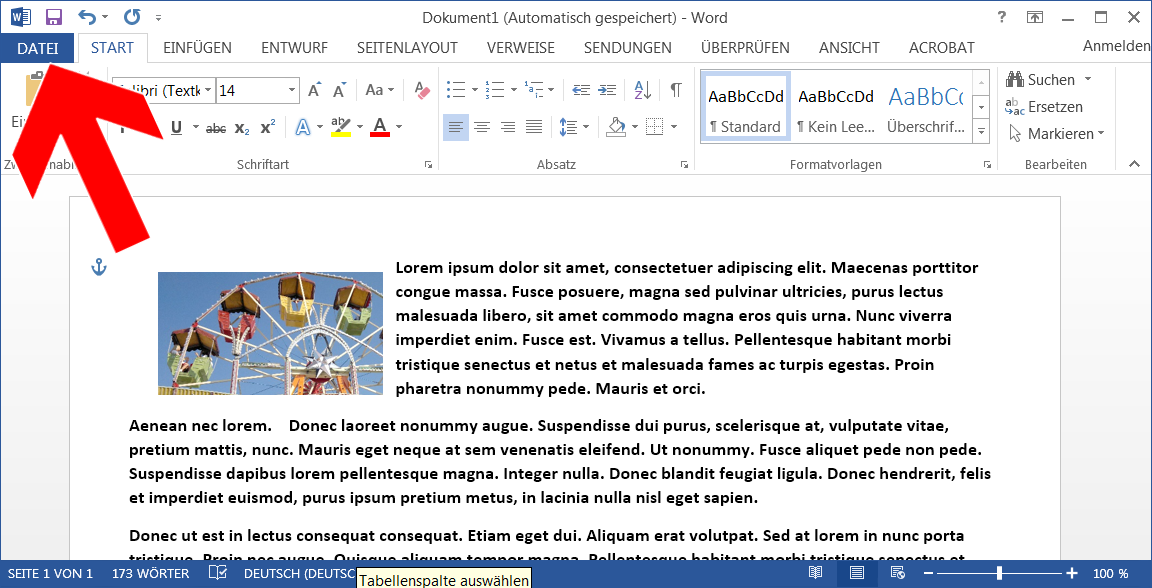The width and height of the screenshot is (1152, 588).
Task: Switch to the EINFÜGEN tab
Action: (197, 48)
